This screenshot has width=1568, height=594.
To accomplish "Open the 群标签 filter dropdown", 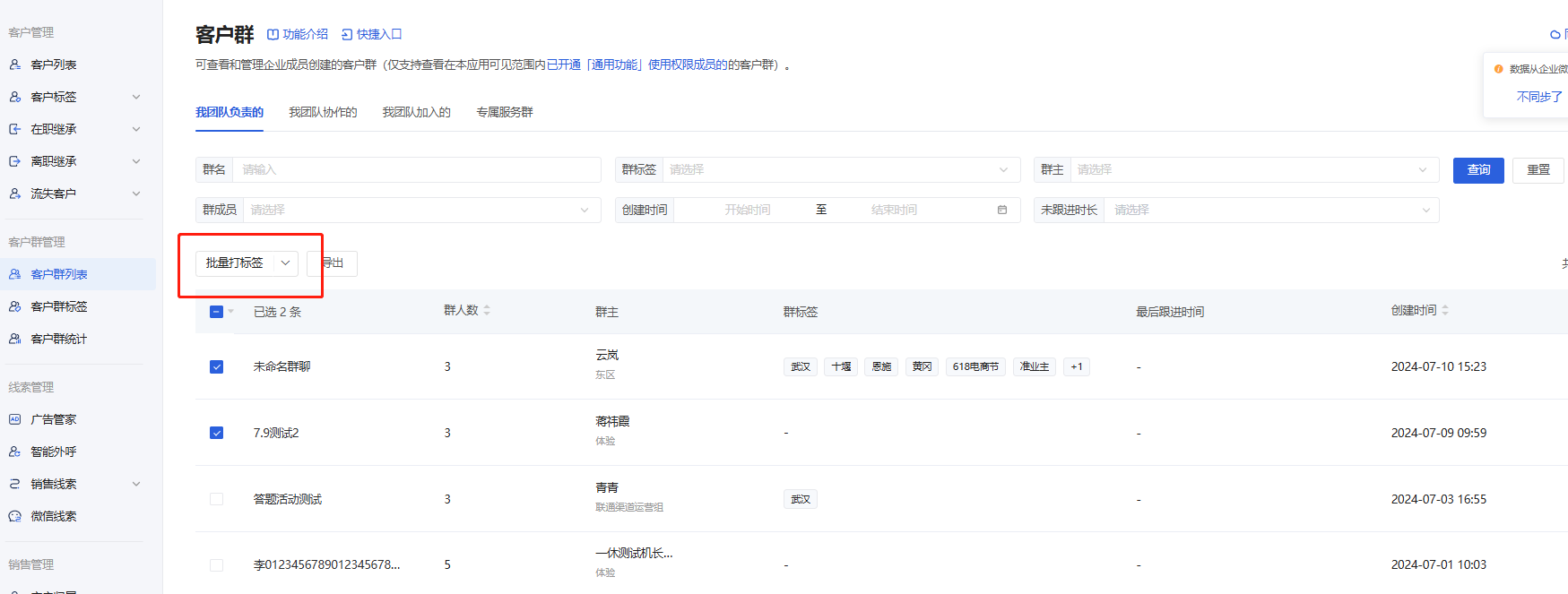I will tap(841, 169).
